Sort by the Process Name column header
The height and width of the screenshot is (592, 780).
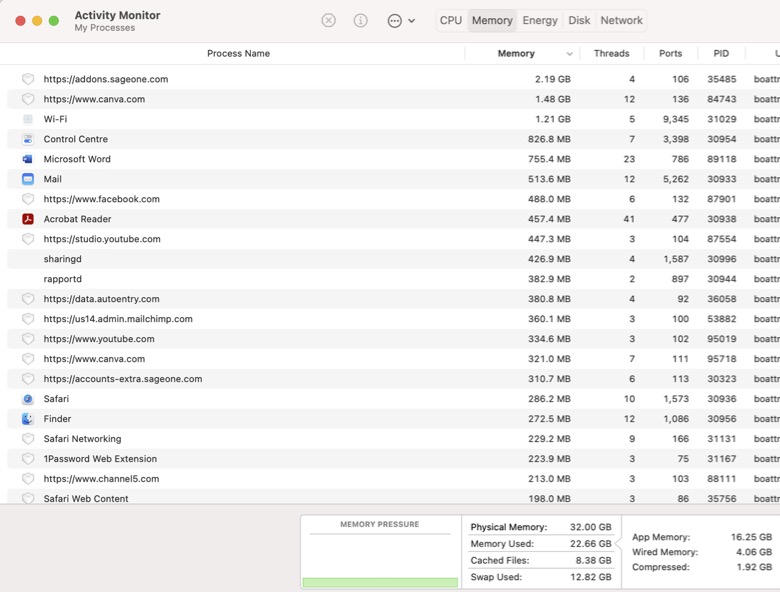238,53
